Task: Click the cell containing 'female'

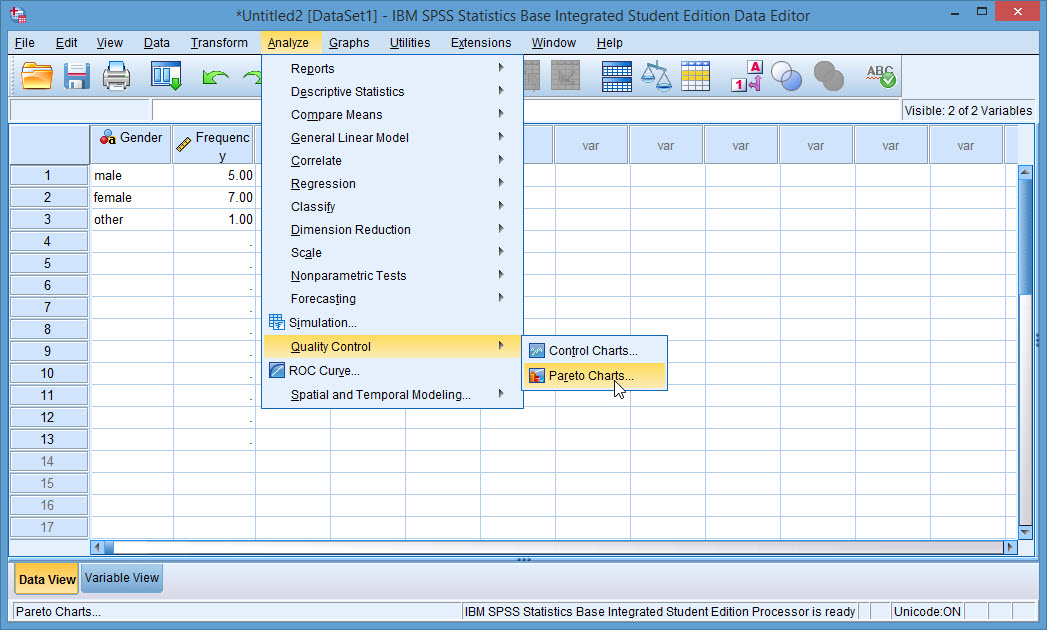Action: pyautogui.click(x=132, y=197)
